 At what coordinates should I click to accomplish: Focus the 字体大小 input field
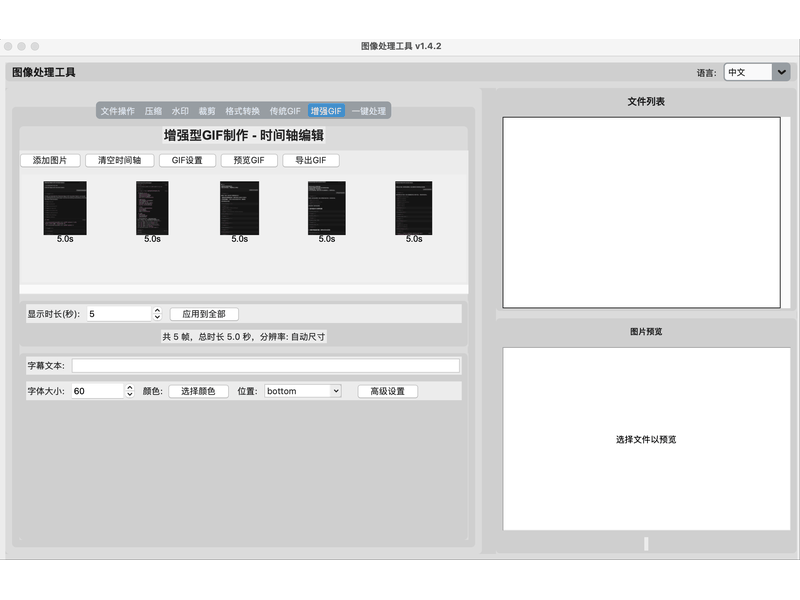pos(97,391)
